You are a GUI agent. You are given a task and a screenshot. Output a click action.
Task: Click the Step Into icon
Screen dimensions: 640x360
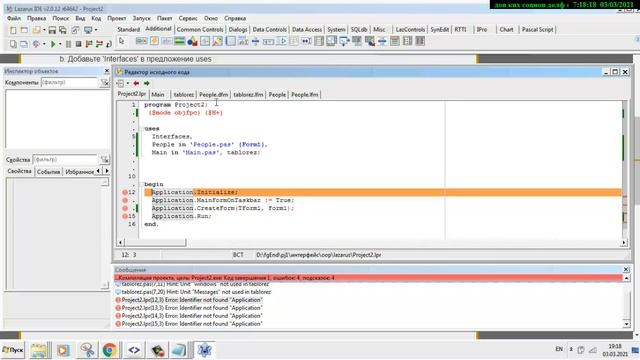click(x=89, y=44)
